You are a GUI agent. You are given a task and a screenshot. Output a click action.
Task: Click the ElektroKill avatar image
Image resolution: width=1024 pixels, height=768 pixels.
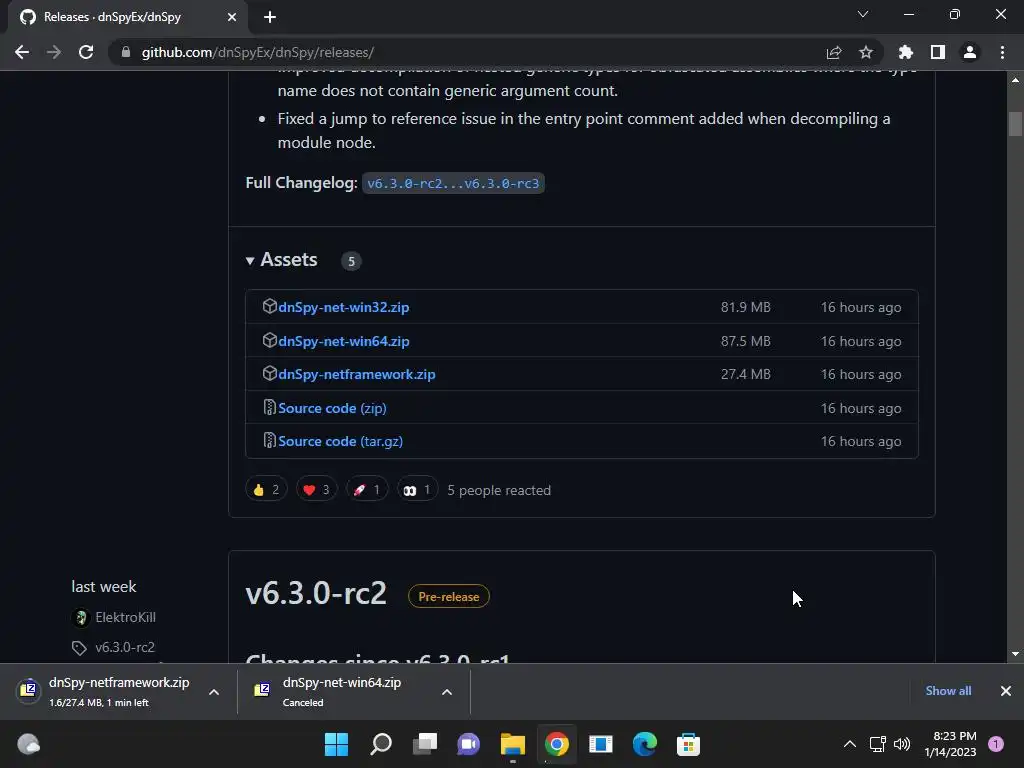[80, 617]
